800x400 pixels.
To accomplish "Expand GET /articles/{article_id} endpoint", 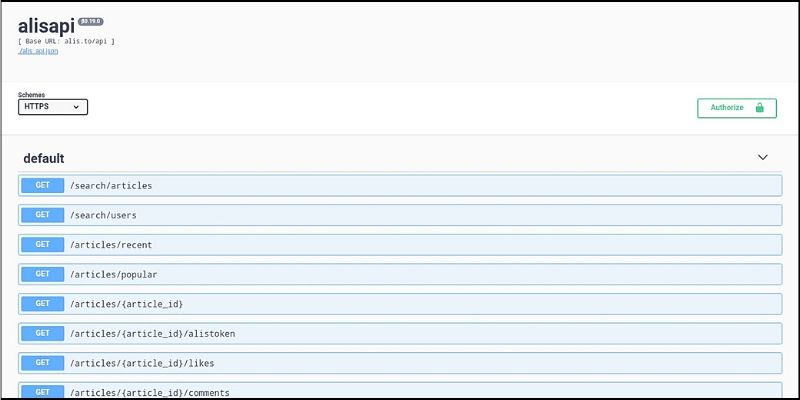I will point(126,303).
